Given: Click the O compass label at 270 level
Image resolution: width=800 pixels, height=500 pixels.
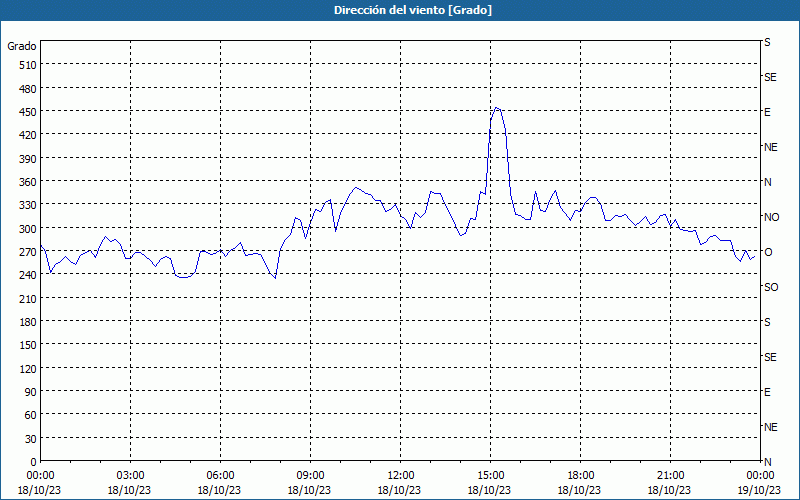Looking at the screenshot, I should 768,252.
